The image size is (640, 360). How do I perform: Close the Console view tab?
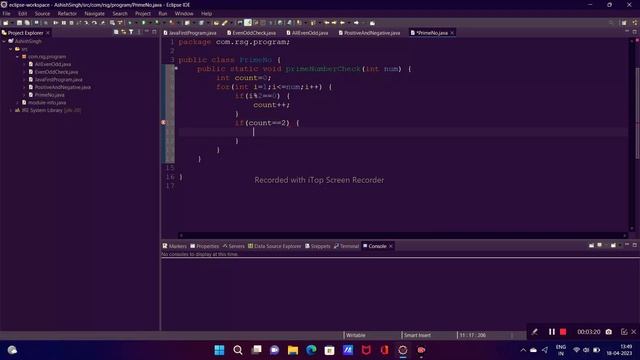click(391, 246)
